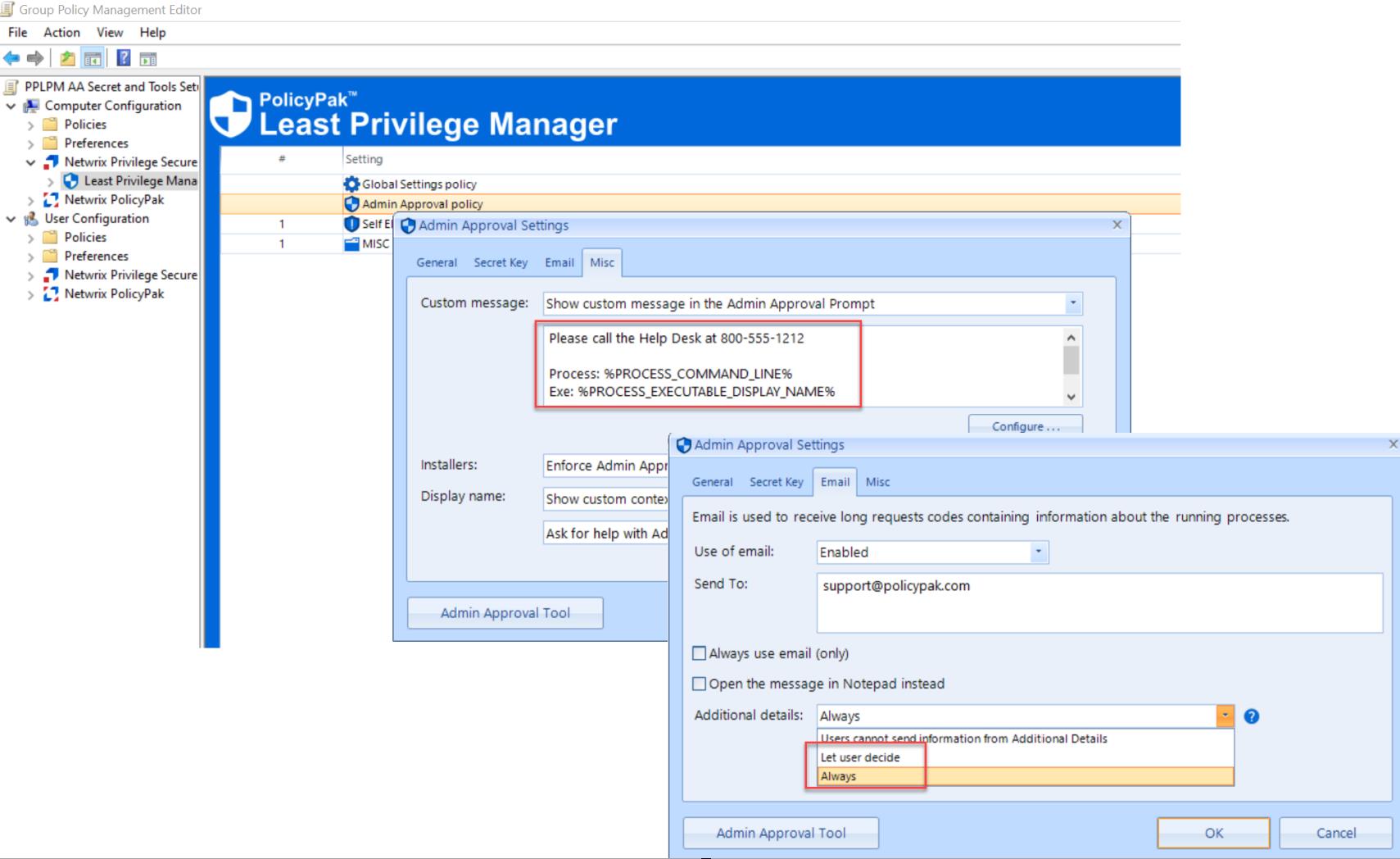Open the Use of email dropdown
1400x859 pixels.
[x=1038, y=552]
